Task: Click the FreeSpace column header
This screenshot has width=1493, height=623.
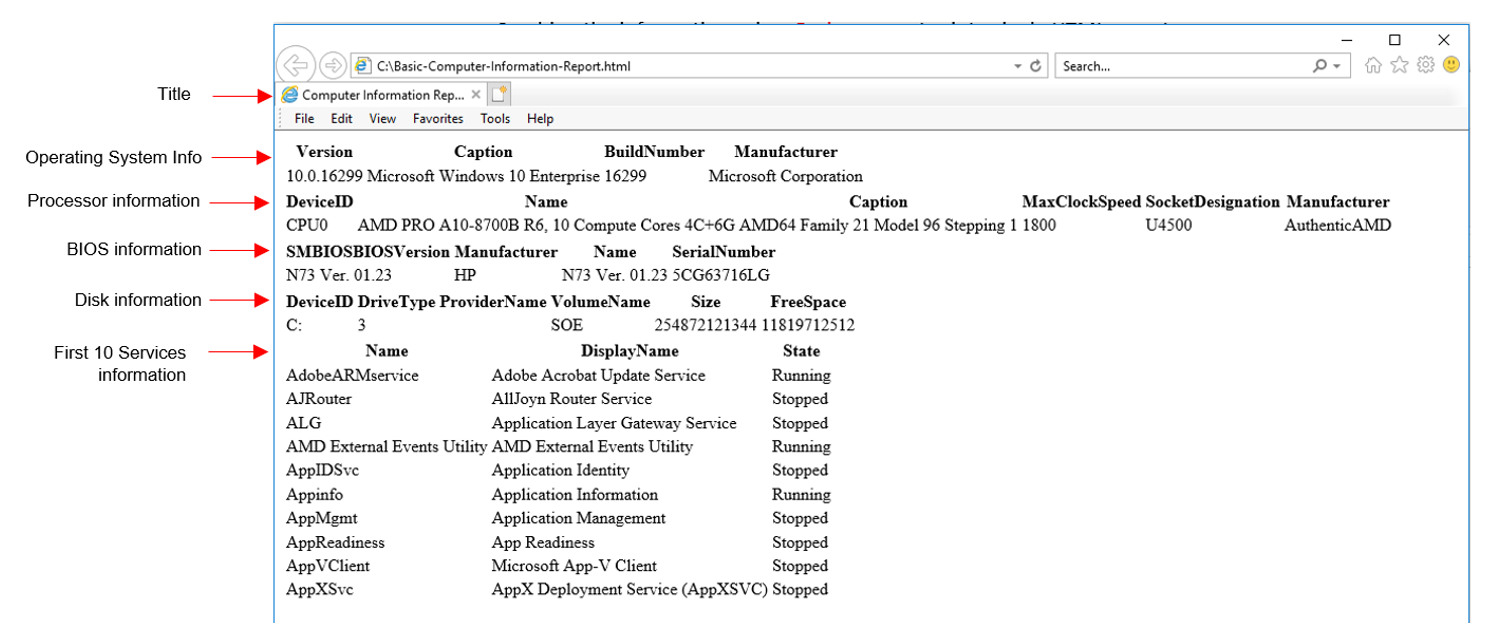Action: (x=808, y=302)
